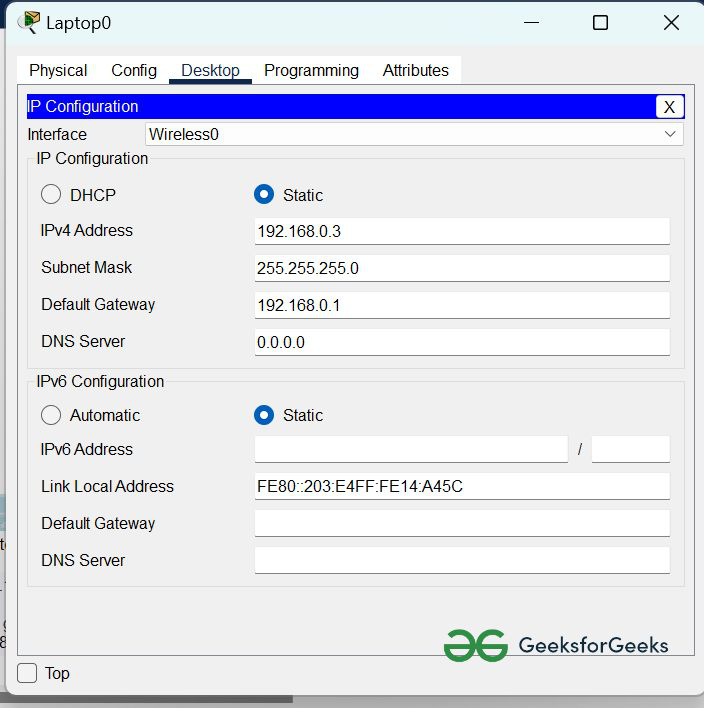Open the Config tab
This screenshot has width=704, height=708.
[x=134, y=70]
